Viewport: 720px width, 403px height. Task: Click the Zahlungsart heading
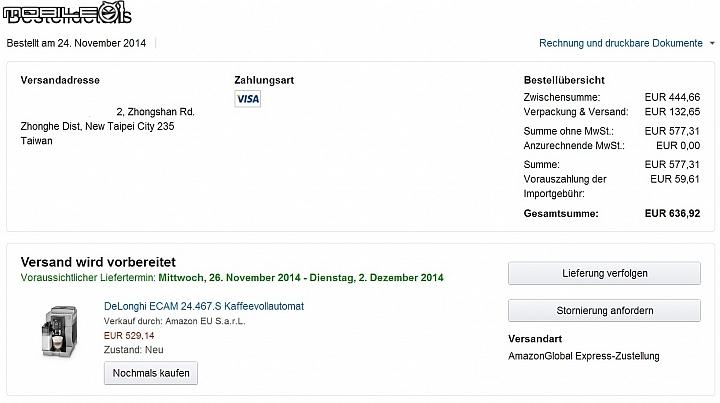264,80
